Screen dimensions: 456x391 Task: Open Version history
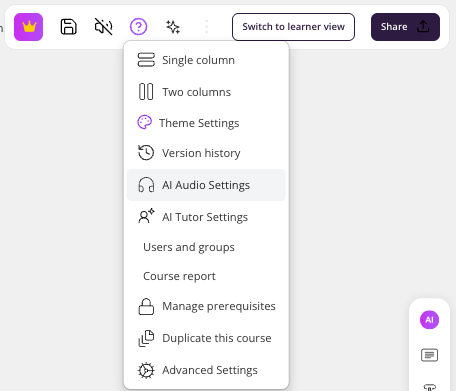(x=206, y=153)
